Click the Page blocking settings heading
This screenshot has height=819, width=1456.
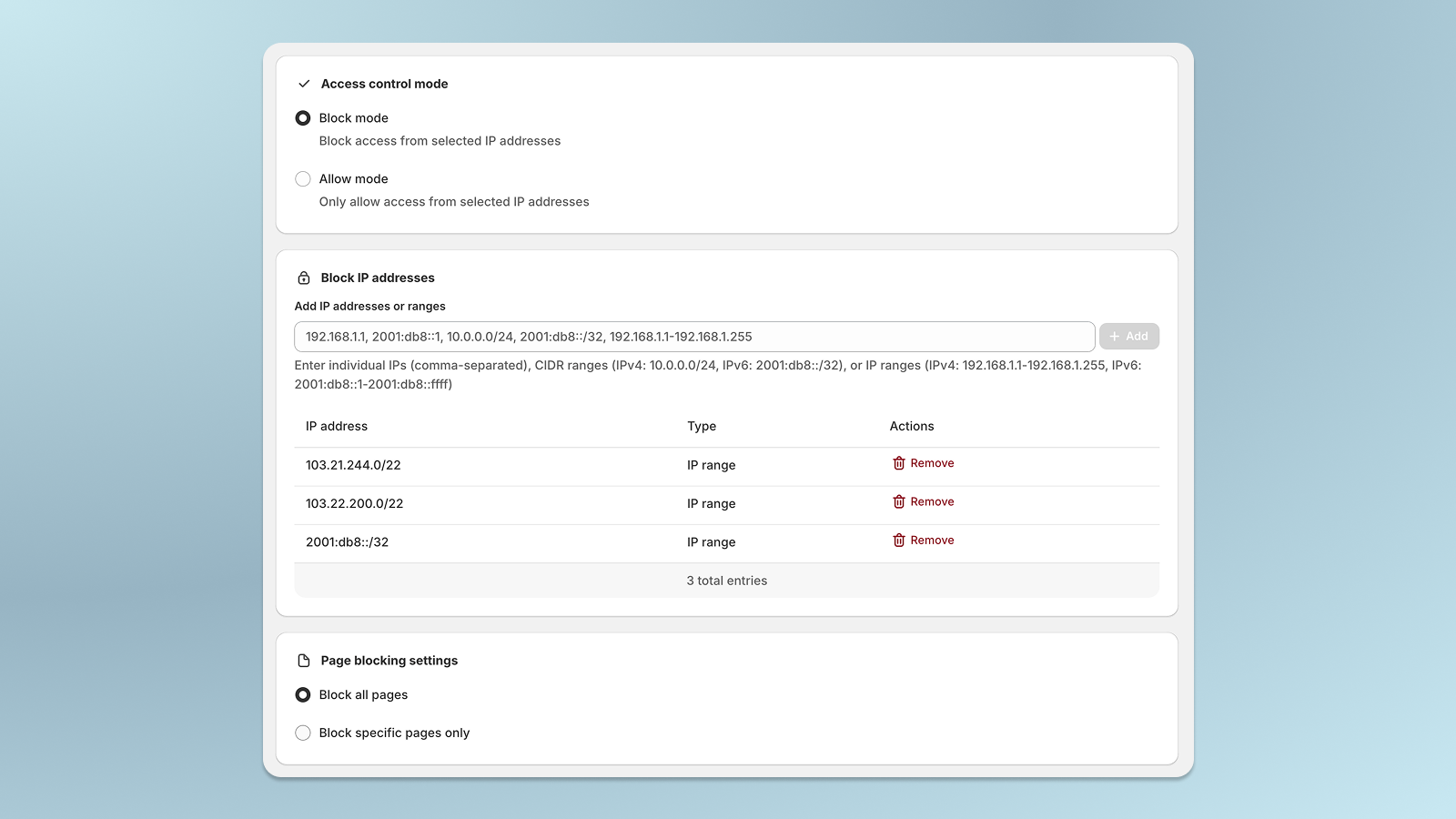coord(389,661)
